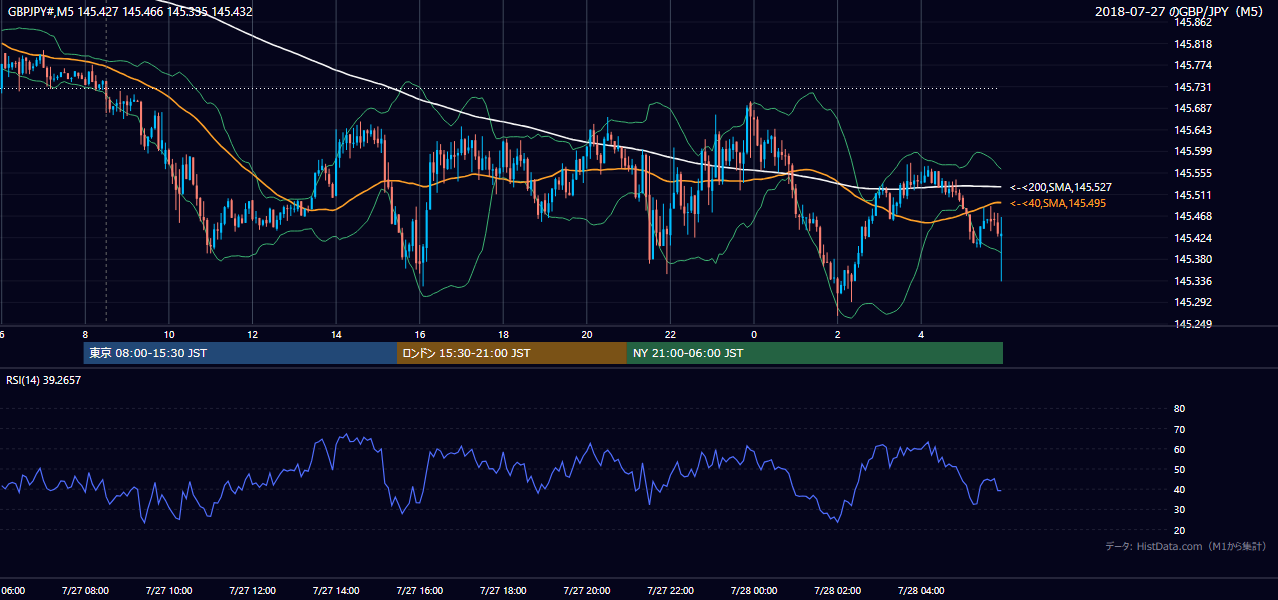
Task: Click the 7/28 02:00 time label
Action: [x=837, y=590]
